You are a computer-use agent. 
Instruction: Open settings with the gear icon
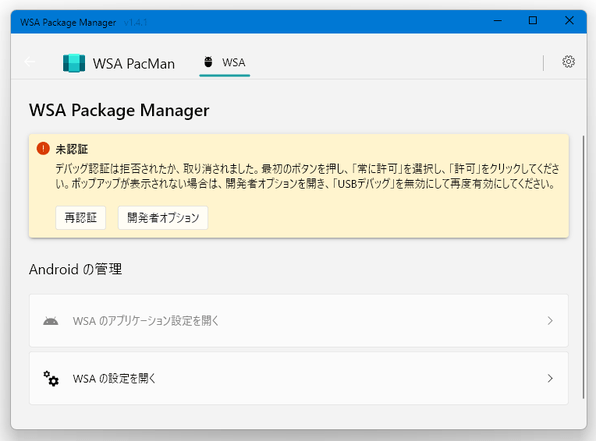click(568, 62)
